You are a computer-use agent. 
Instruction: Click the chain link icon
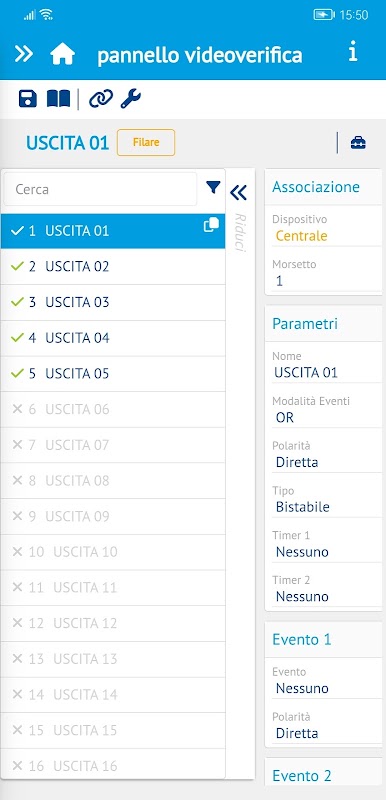[100, 98]
